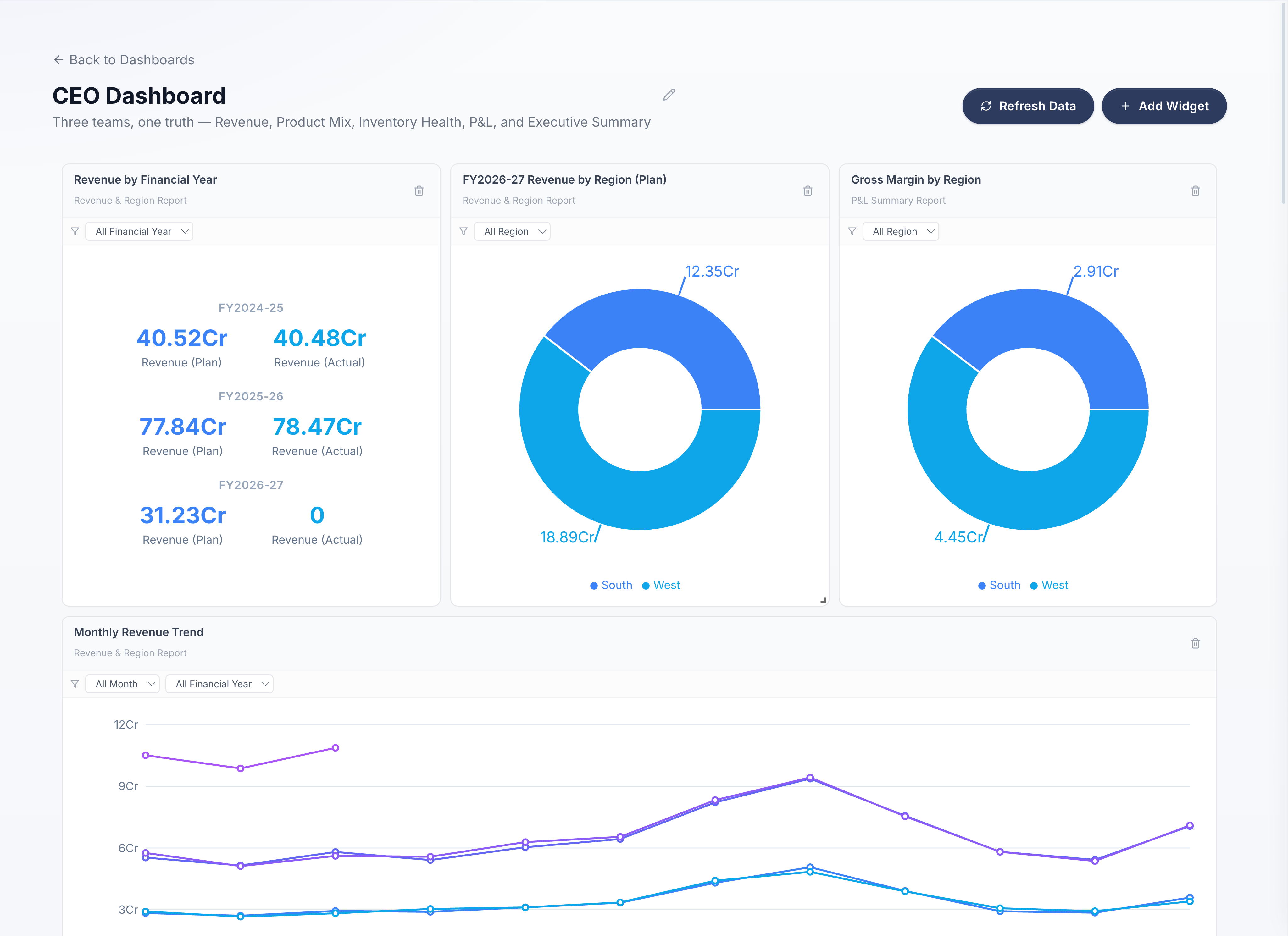Delete the Revenue by Financial Year widget
This screenshot has width=1288, height=936.
coord(419,191)
